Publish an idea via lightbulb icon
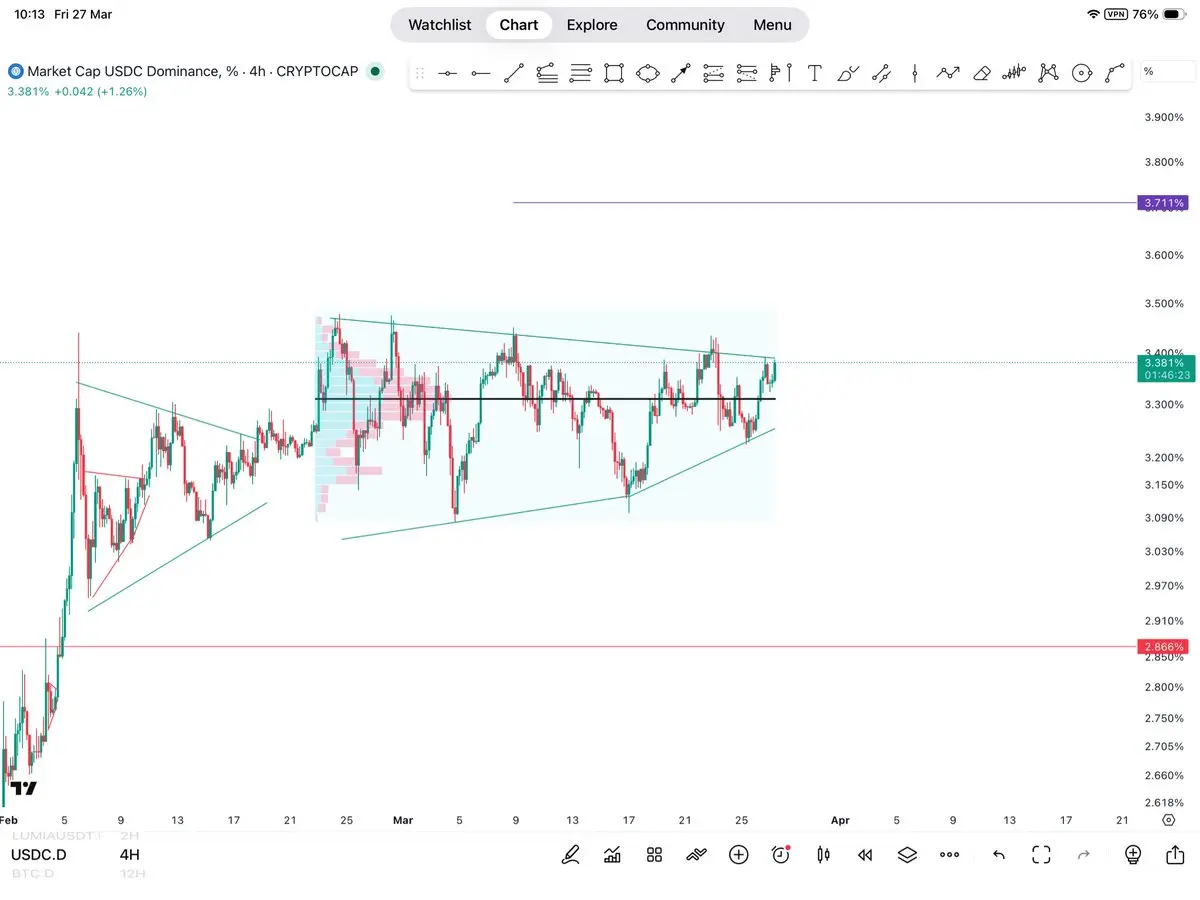Screen dimensions: 1200x900 [1133, 855]
